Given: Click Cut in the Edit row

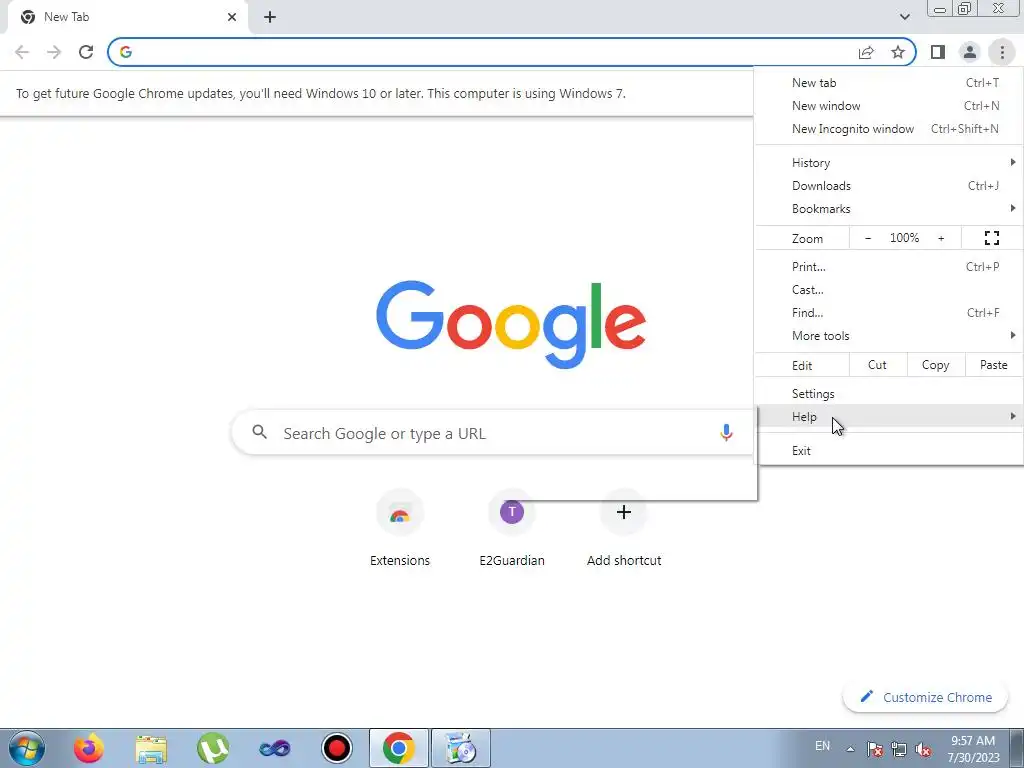Looking at the screenshot, I should click(878, 365).
